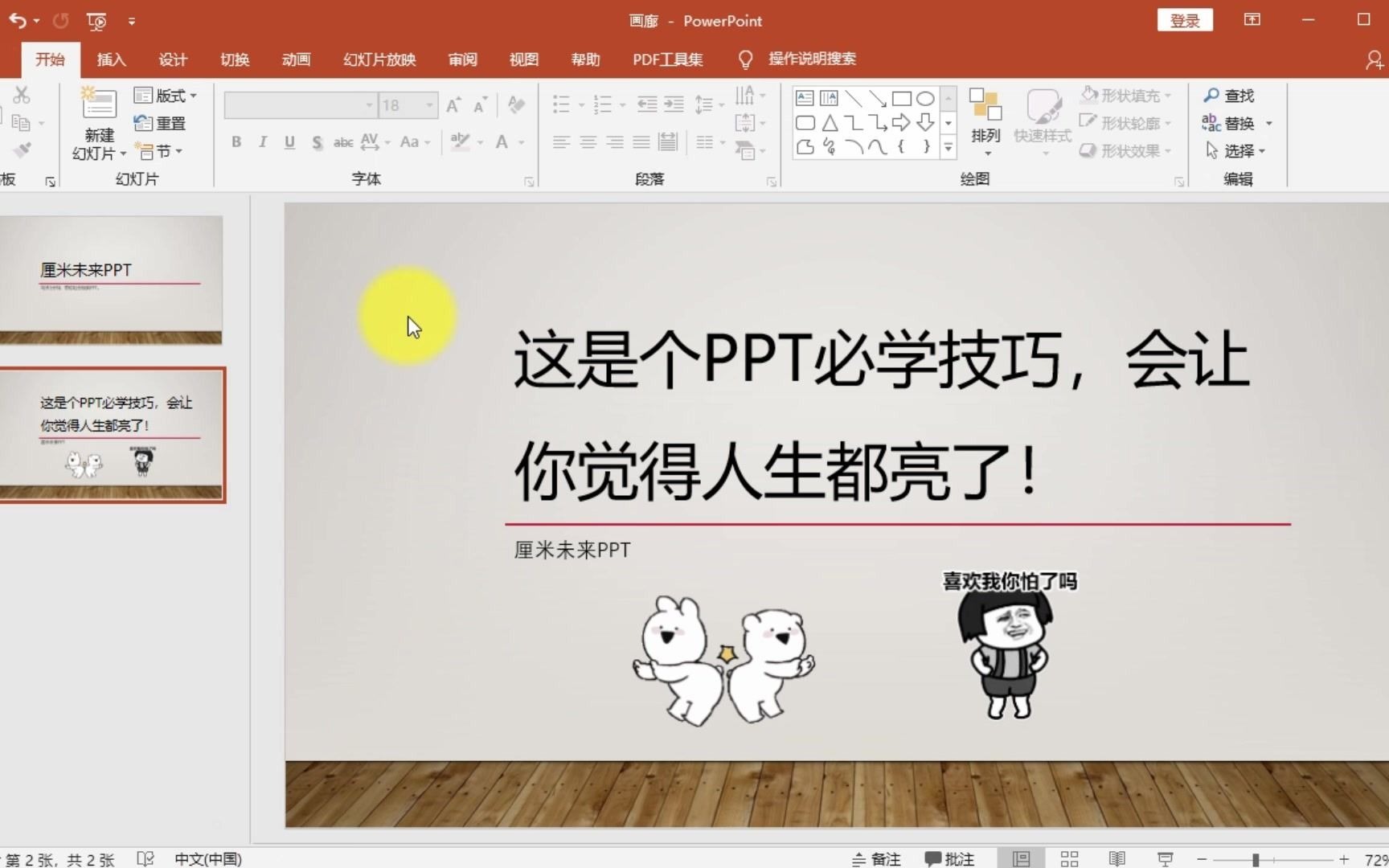The height and width of the screenshot is (868, 1389).
Task: Toggle Align Right paragraph alignment
Action: [615, 142]
